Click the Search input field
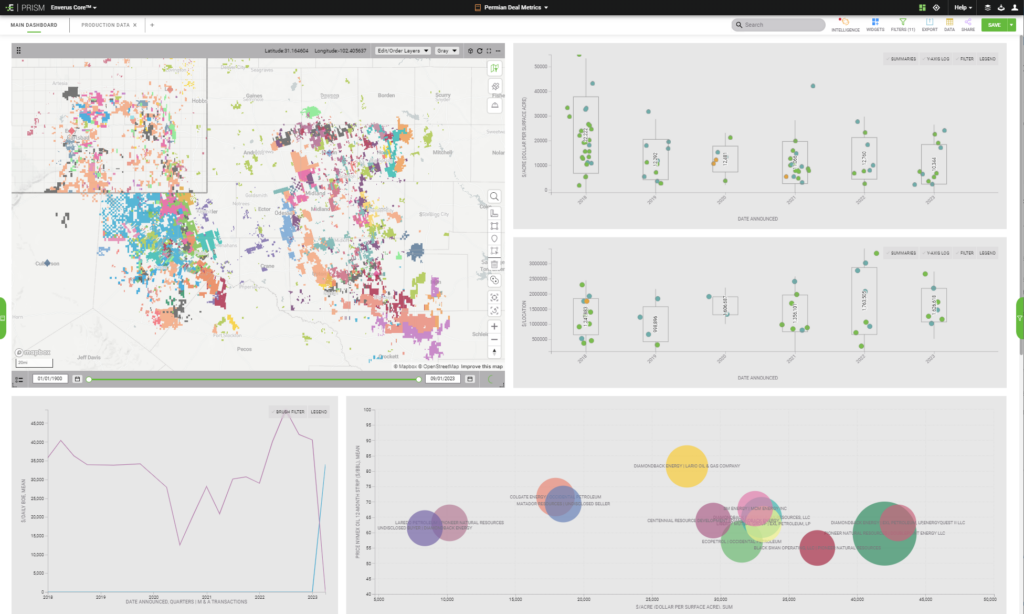 point(778,24)
